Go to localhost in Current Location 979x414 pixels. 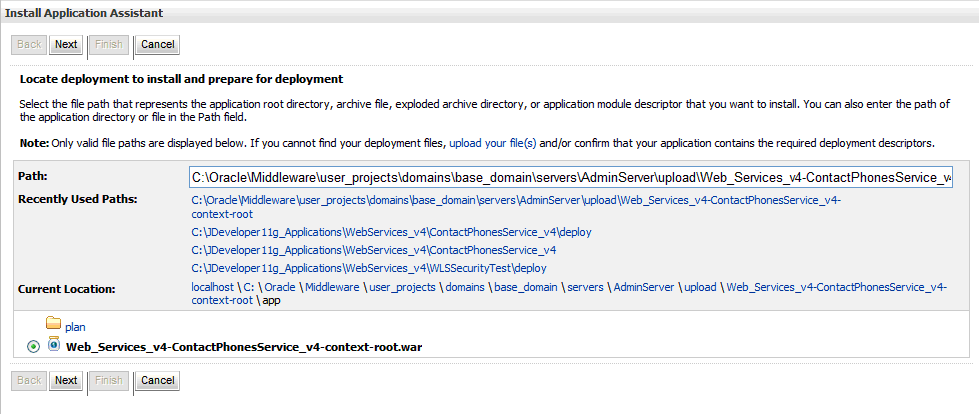(212, 287)
